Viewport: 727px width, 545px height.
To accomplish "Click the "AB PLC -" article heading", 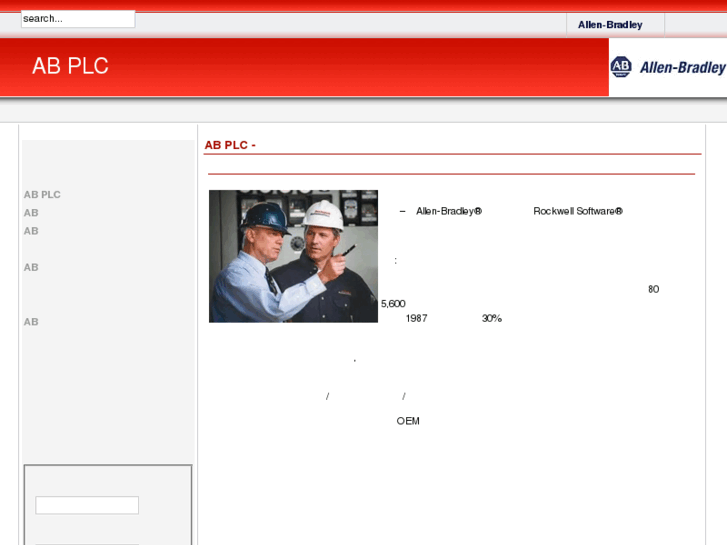I will [x=230, y=145].
